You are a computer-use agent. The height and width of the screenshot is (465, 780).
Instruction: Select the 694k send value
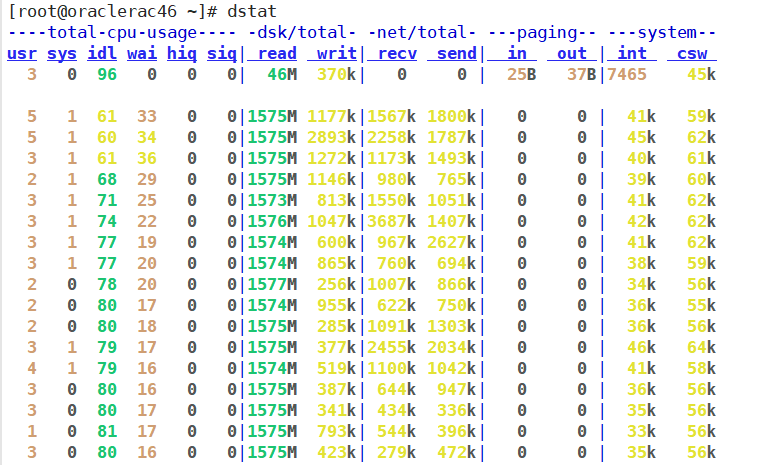457,264
